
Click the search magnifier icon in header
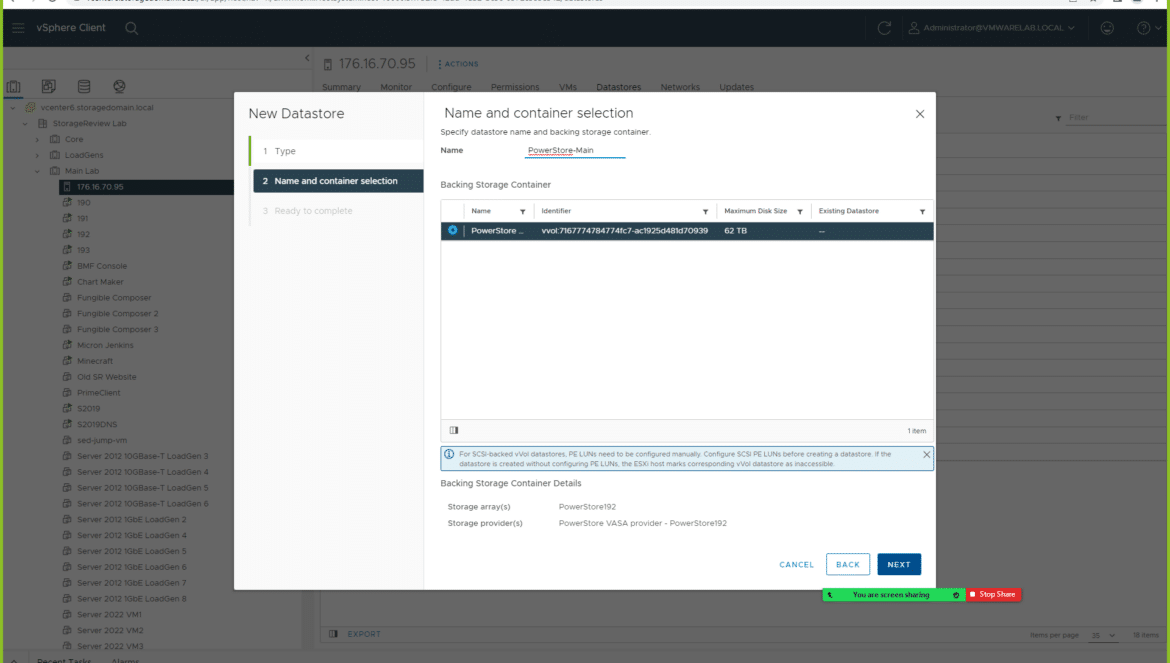point(131,28)
